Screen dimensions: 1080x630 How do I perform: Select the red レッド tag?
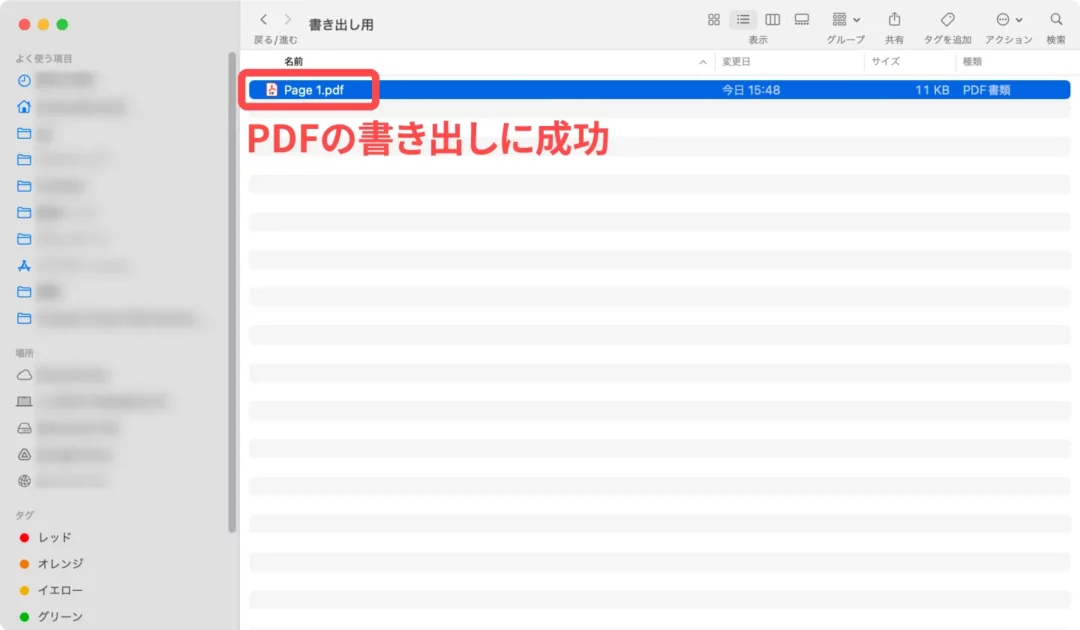54,537
